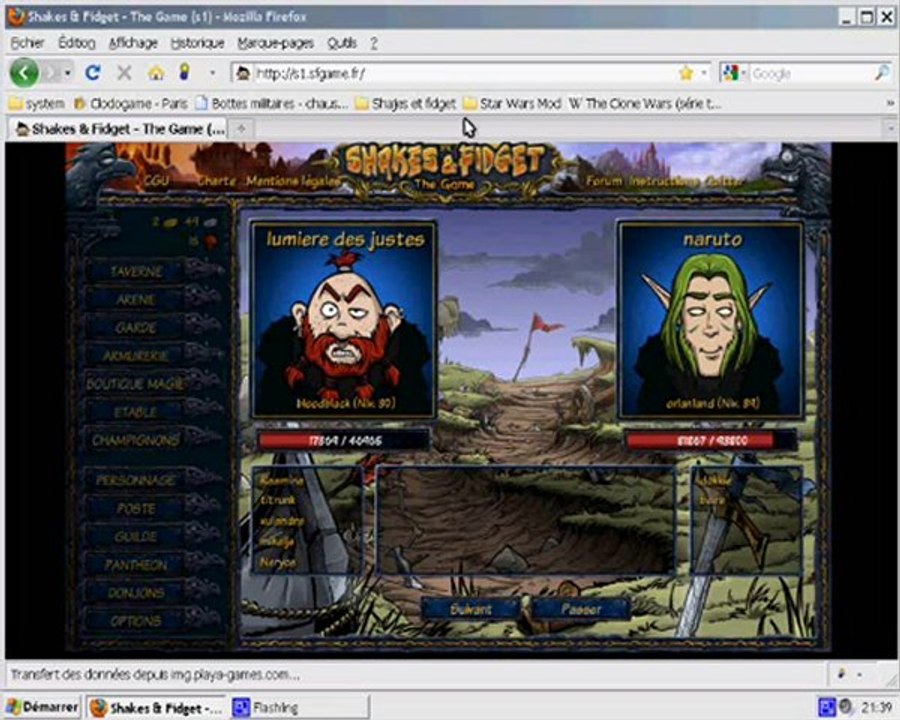The height and width of the screenshot is (720, 900).
Task: Click the silver coin icon next to 49
Action: coord(211,223)
